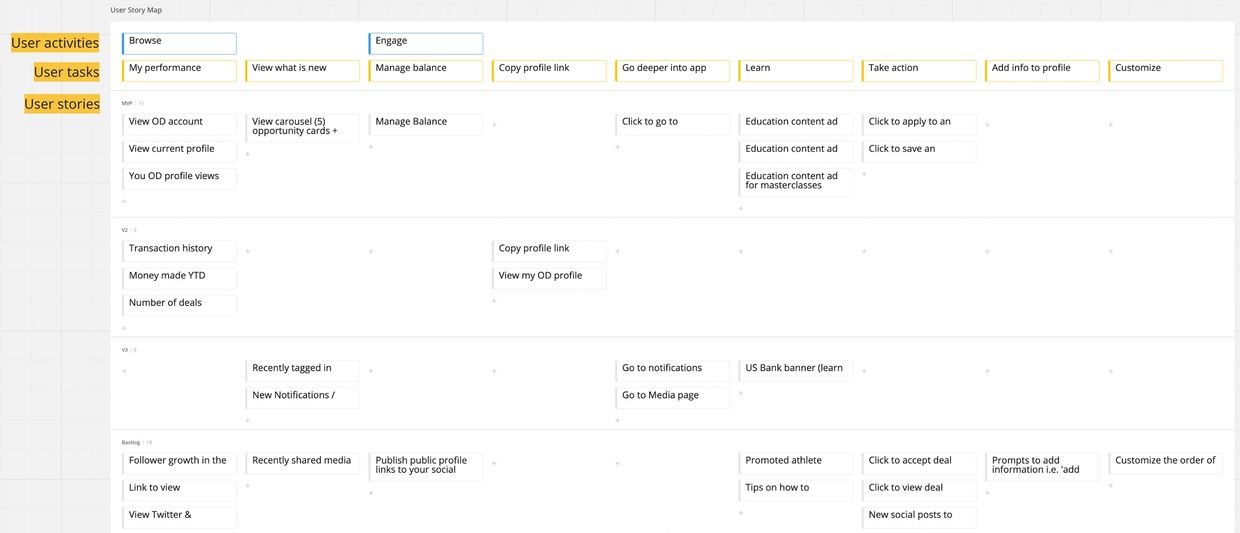The width and height of the screenshot is (1240, 533).
Task: Select the 'Backlog' release section label
Action: 130,442
